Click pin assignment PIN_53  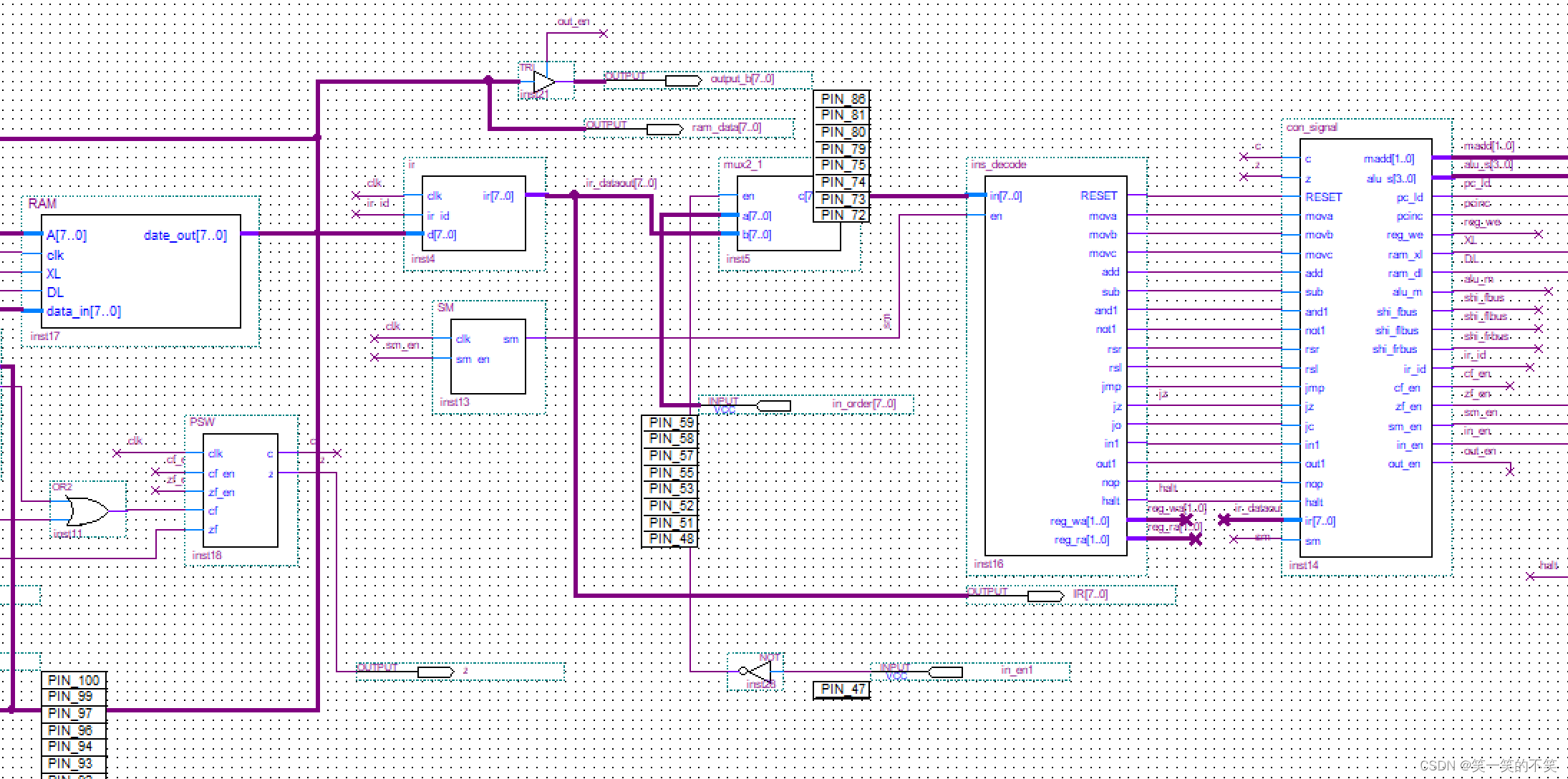coord(670,488)
